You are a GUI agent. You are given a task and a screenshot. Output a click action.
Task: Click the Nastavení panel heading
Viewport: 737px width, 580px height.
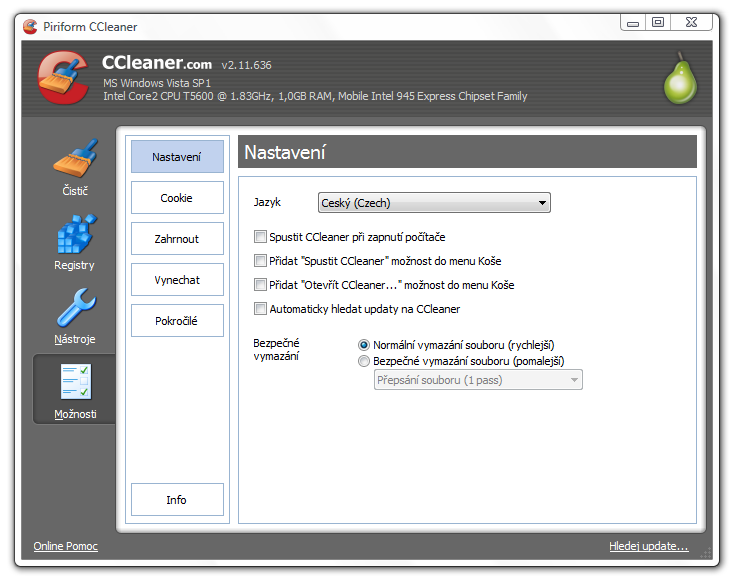(x=285, y=152)
